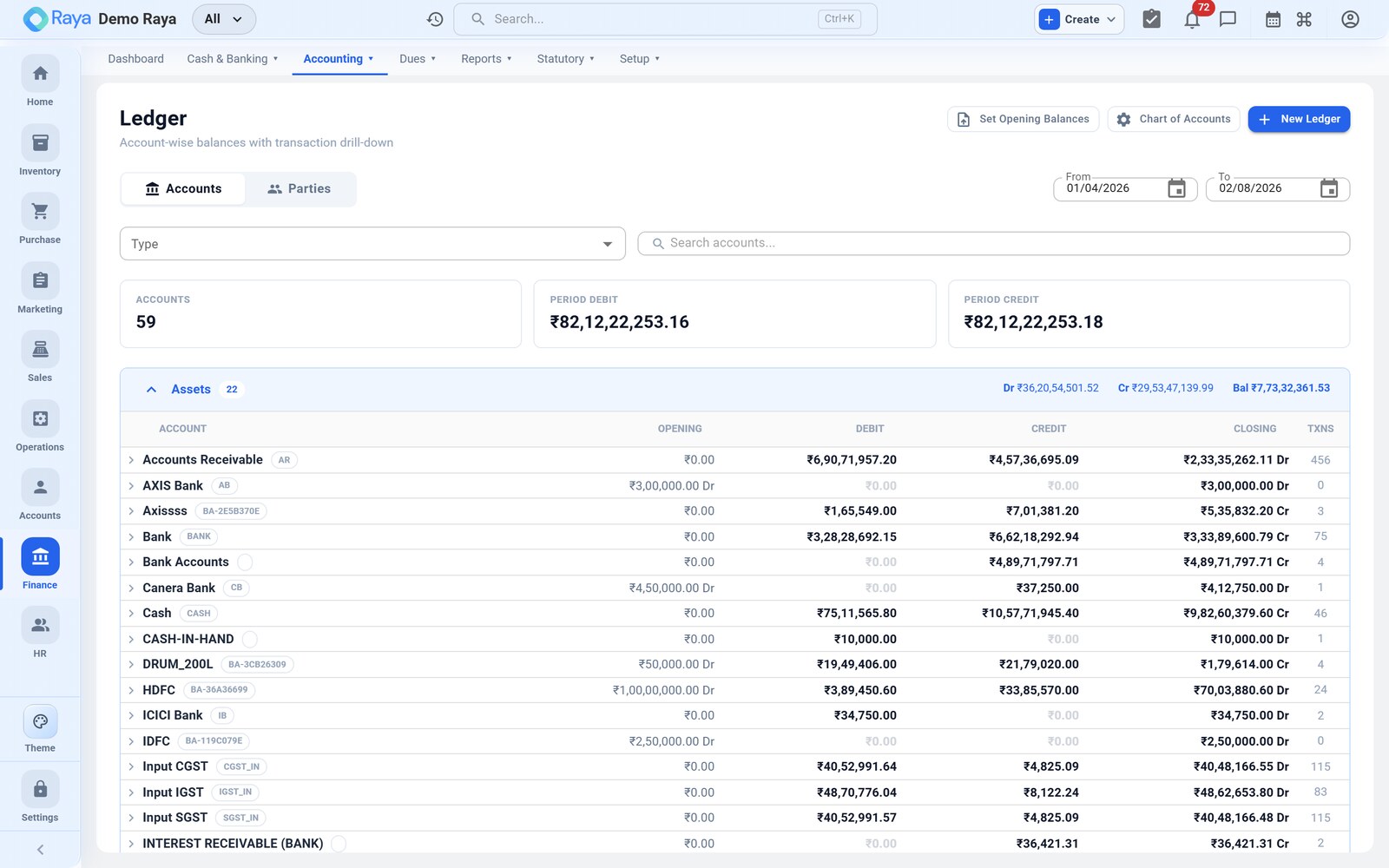Open keyboard shortcuts command icon
1389x868 pixels.
(x=1304, y=19)
